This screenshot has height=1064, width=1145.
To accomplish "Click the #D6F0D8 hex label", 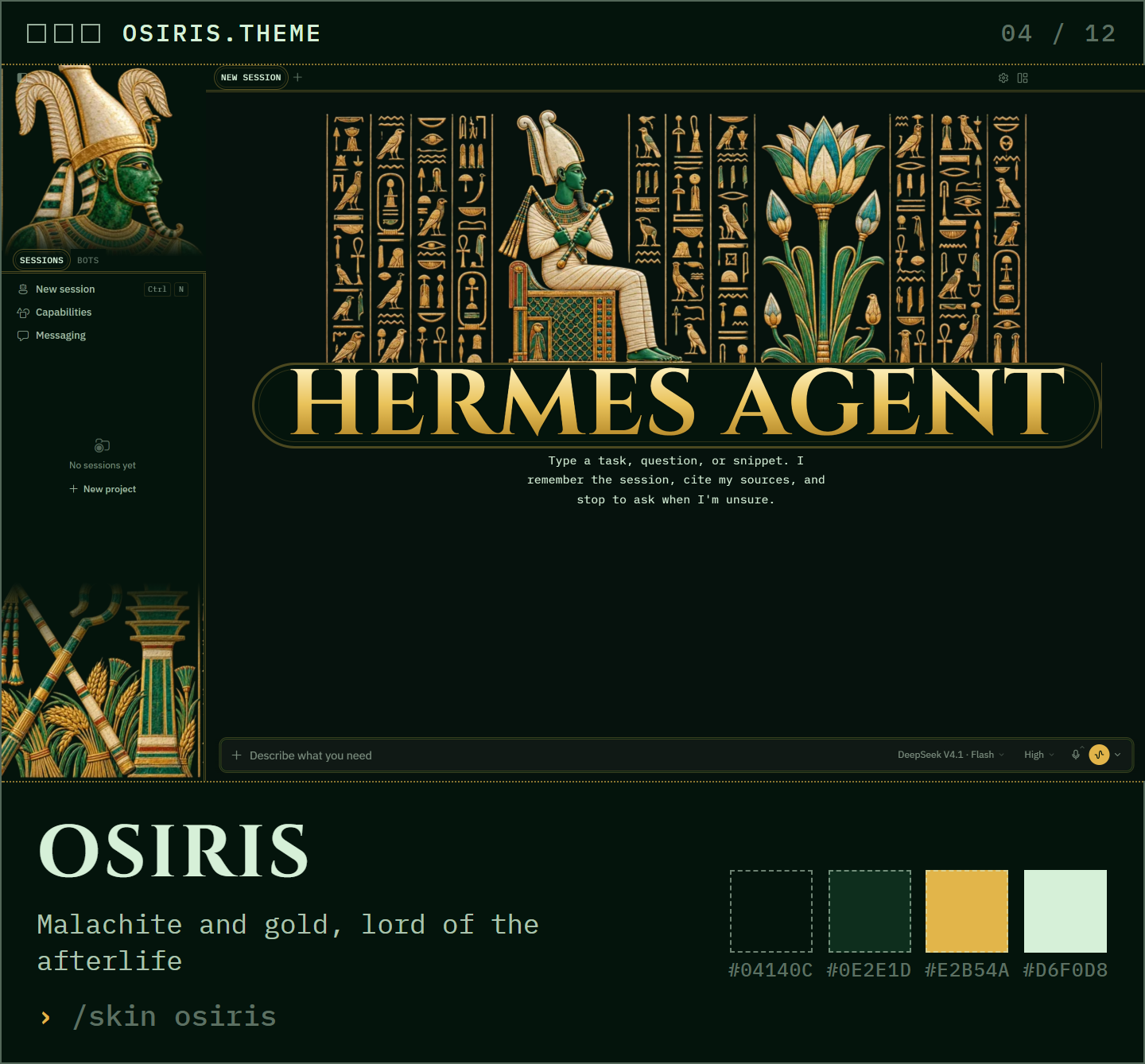I will pyautogui.click(x=1065, y=970).
